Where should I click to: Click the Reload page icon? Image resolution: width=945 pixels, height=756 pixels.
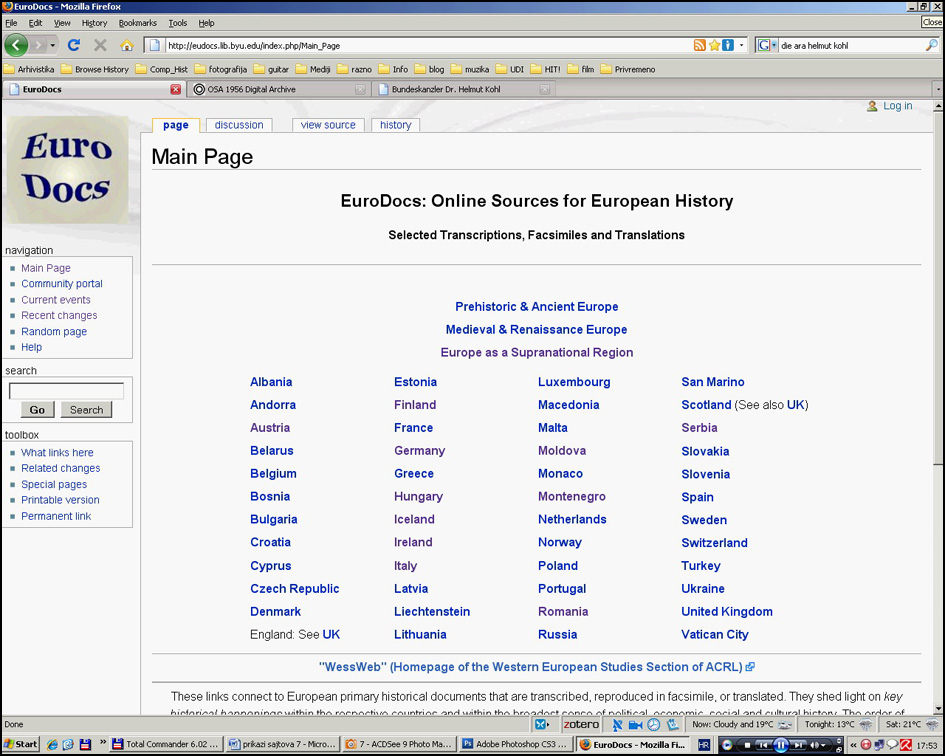coord(73,45)
